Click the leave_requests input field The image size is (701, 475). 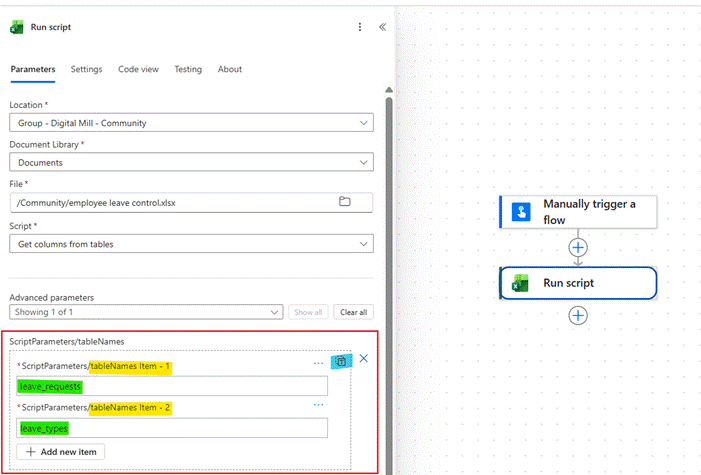[172, 386]
